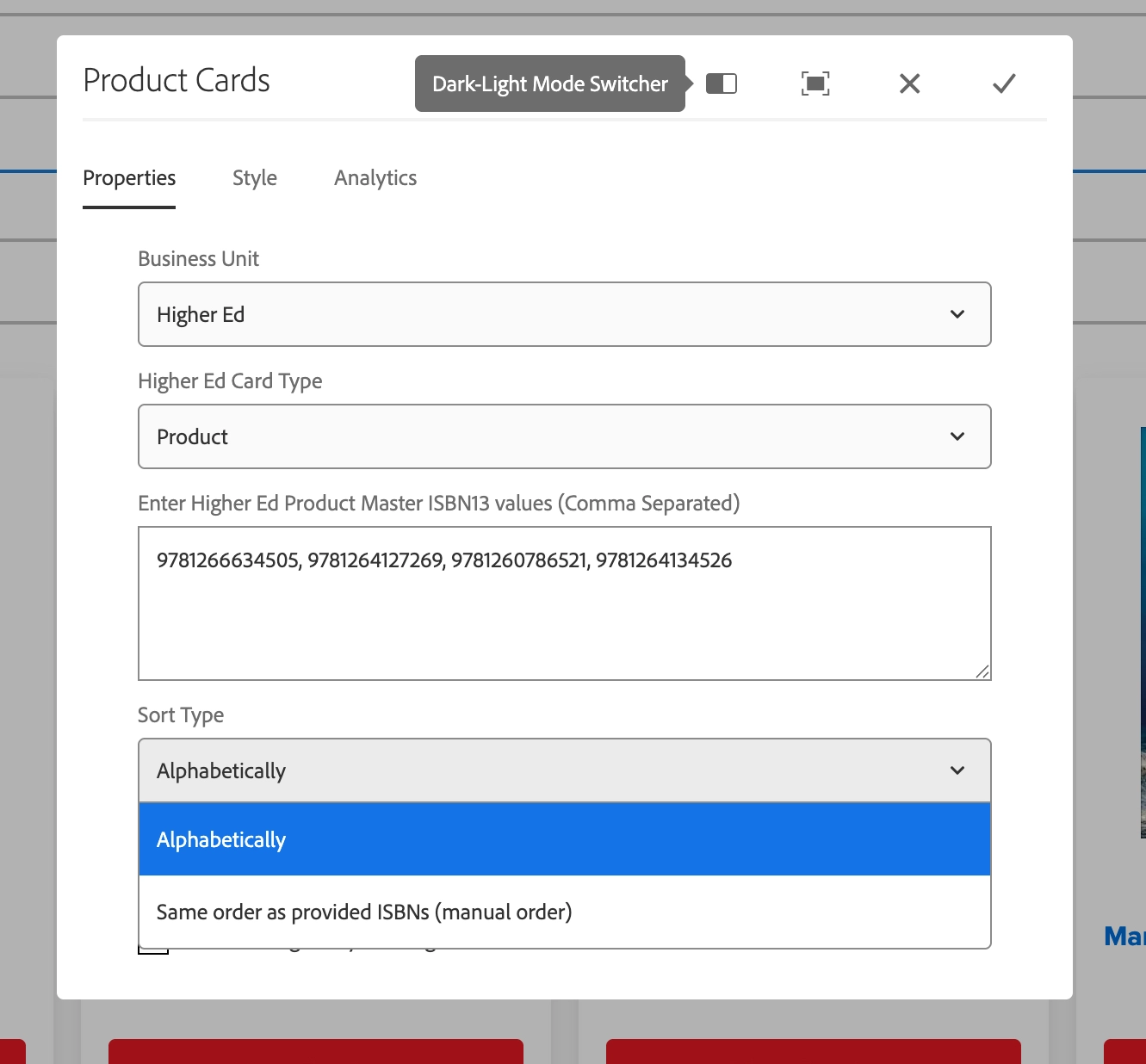Image resolution: width=1146 pixels, height=1064 pixels.
Task: Click the Product Cards dialog title
Action: pyautogui.click(x=177, y=80)
